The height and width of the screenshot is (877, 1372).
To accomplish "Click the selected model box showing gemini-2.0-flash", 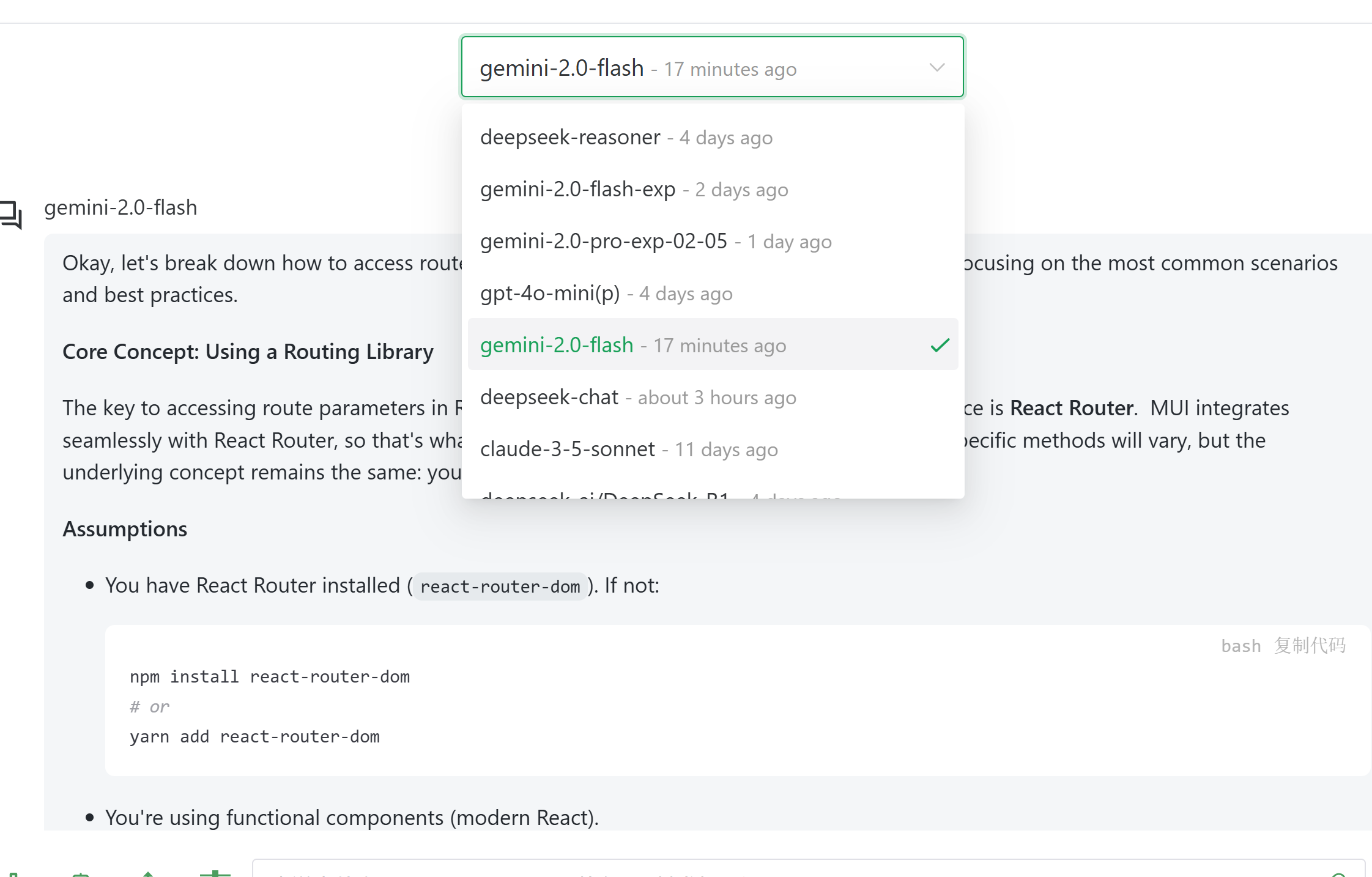I will [x=713, y=67].
